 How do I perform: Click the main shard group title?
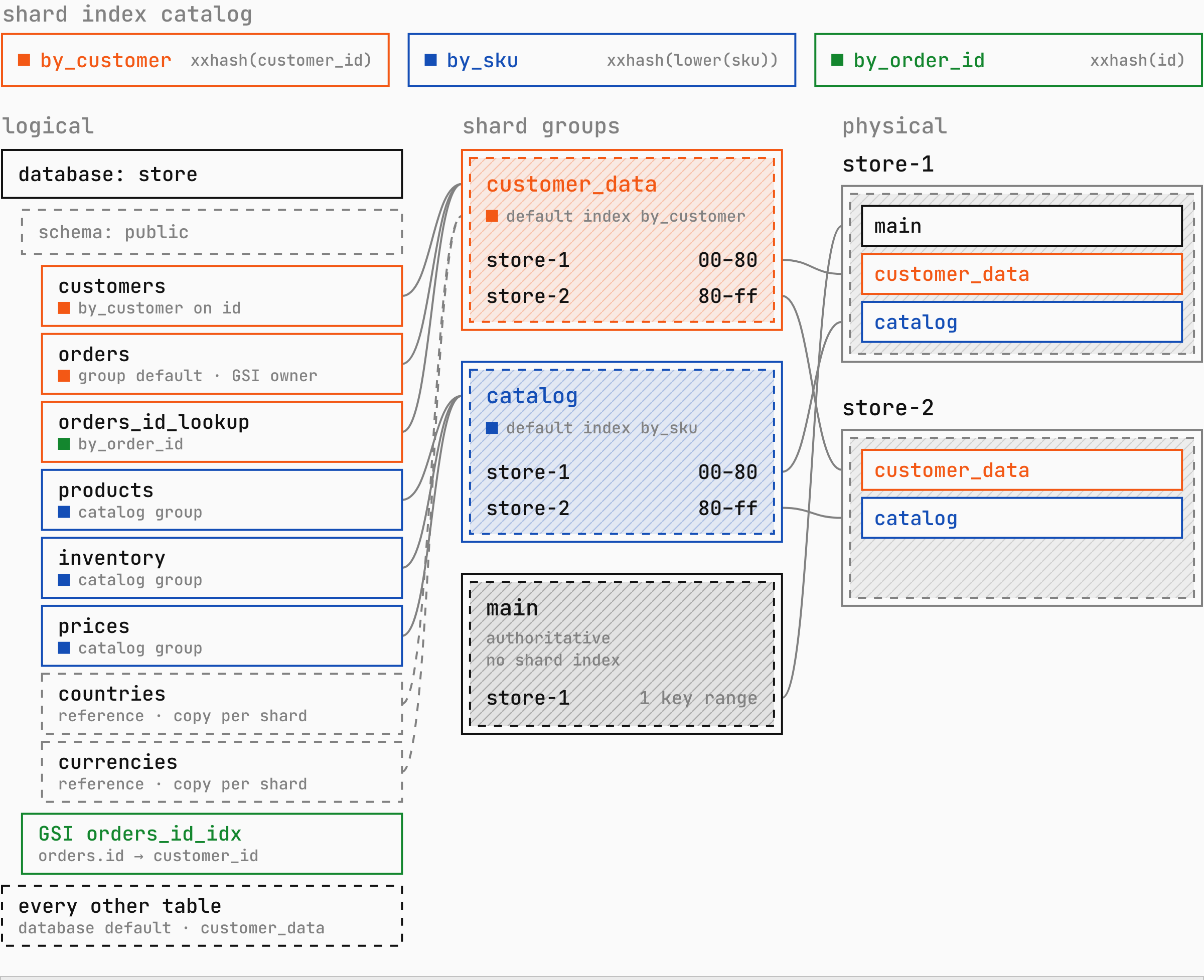click(x=512, y=608)
